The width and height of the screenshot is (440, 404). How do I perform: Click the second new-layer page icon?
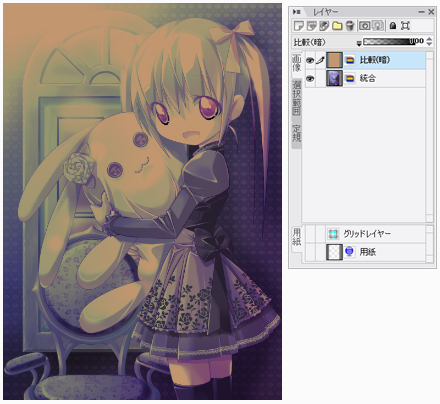click(x=311, y=26)
